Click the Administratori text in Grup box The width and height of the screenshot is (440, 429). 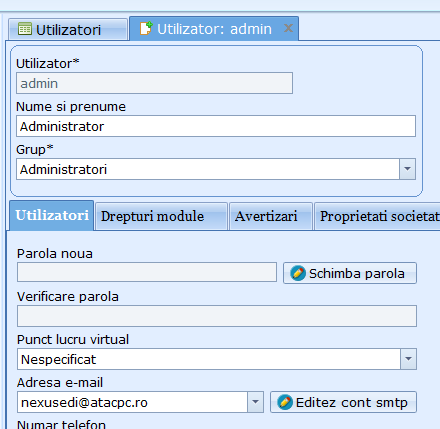63,169
